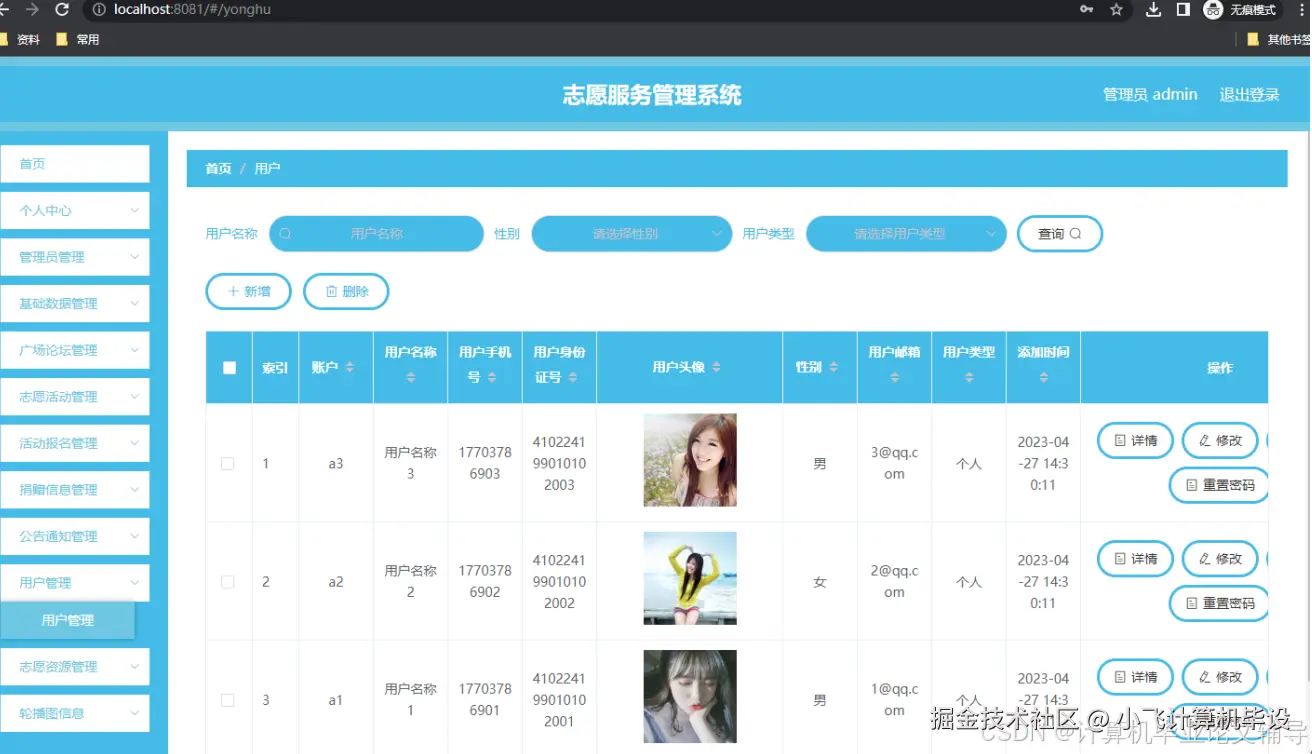1312x754 pixels.
Task: Open the avatar thumbnail of user a3
Action: click(x=690, y=460)
